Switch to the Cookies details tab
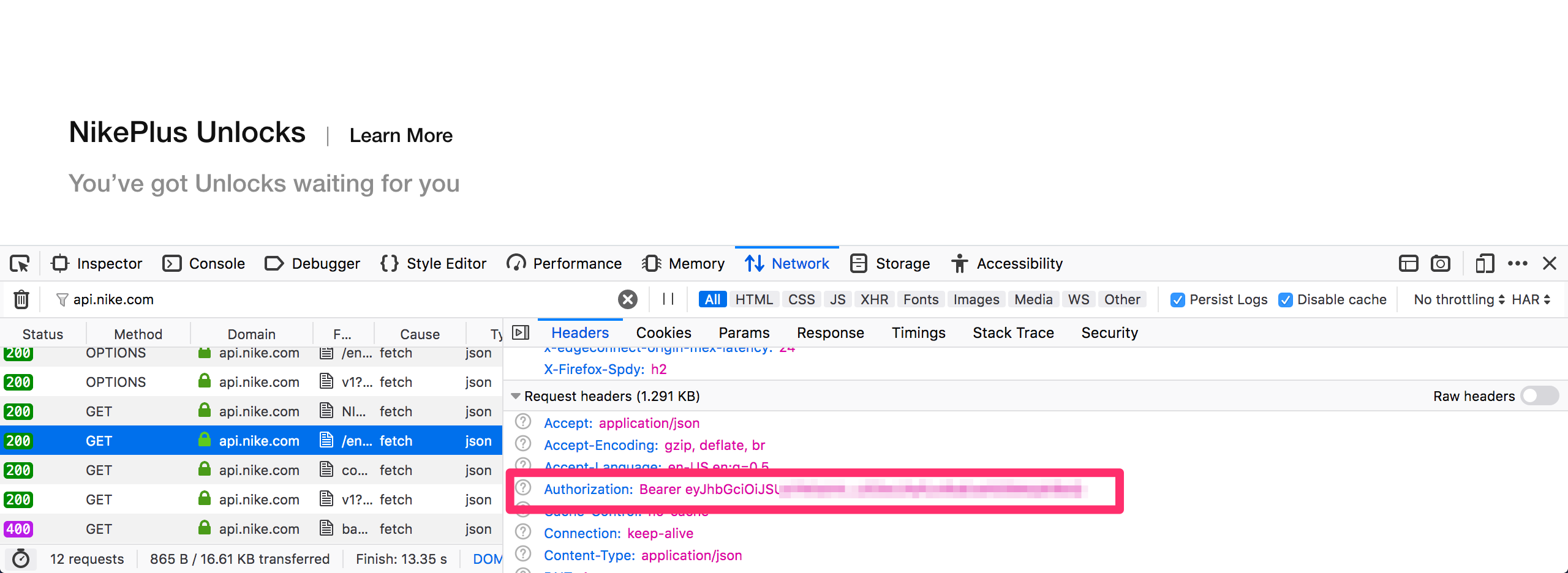1568x573 pixels. [x=663, y=332]
